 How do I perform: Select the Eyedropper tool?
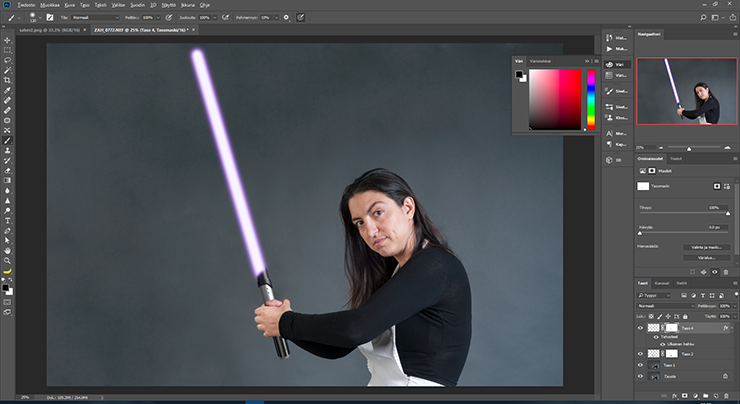(x=7, y=90)
